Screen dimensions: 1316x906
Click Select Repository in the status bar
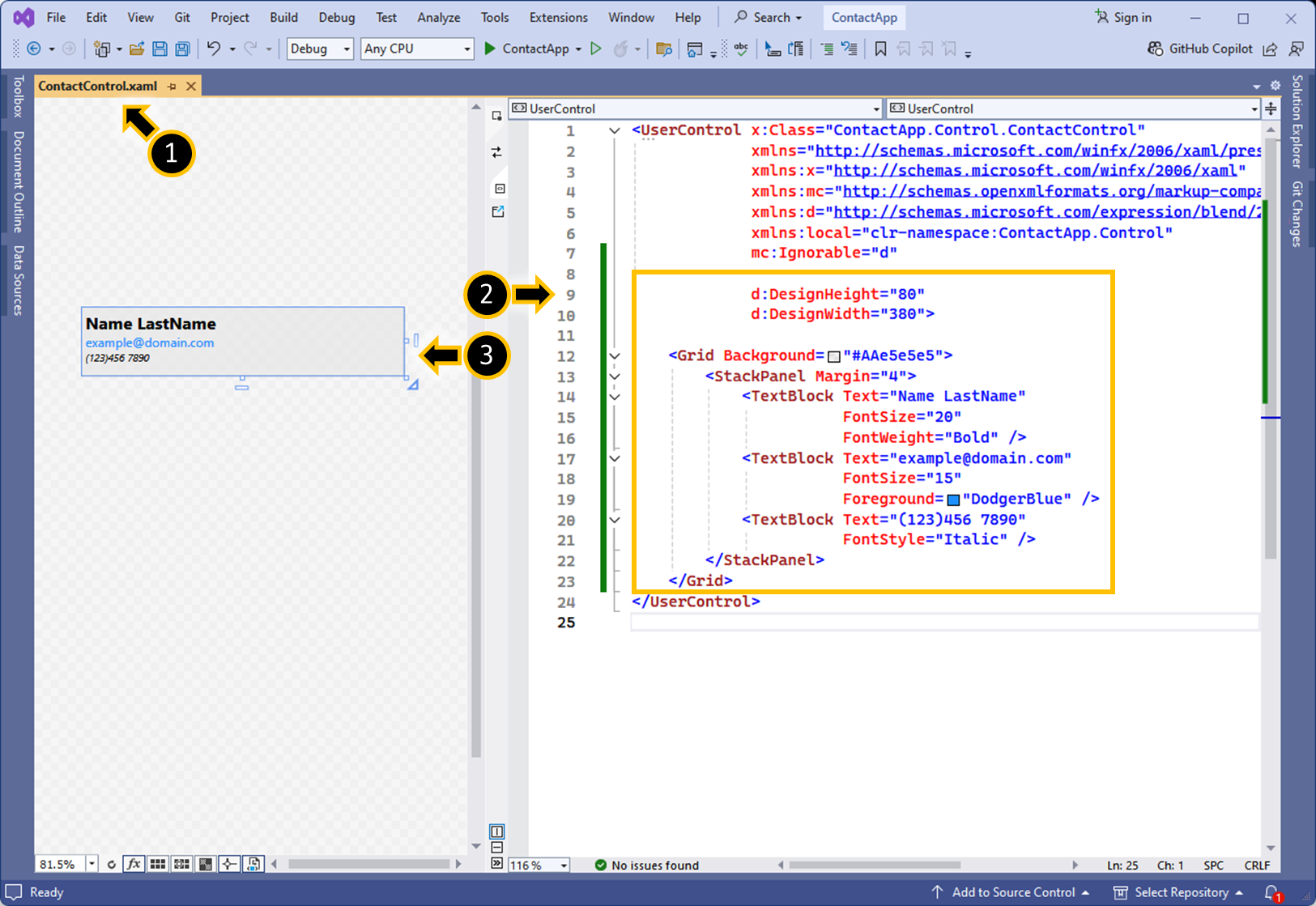coord(1178,891)
